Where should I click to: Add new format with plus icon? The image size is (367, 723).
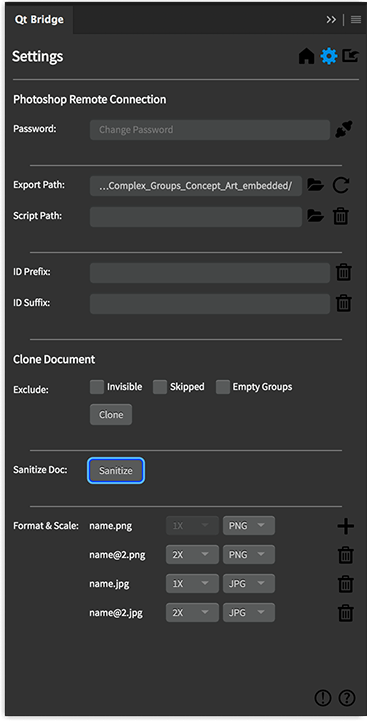346,526
